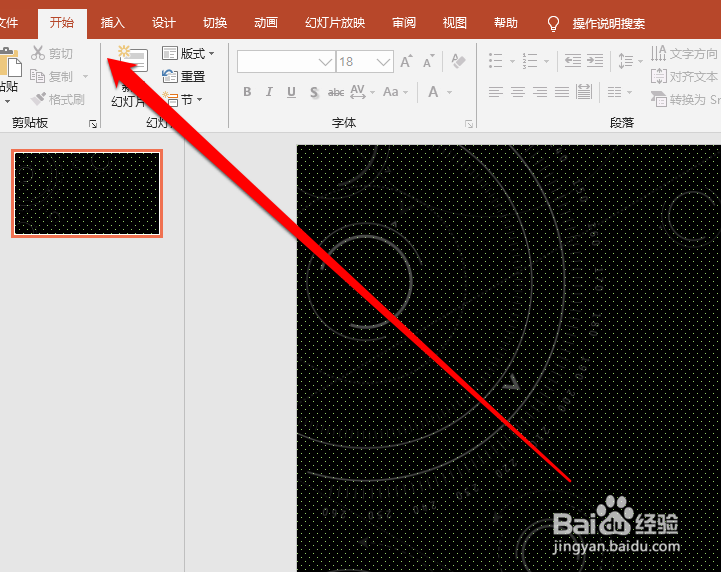Click the convert to SmartArt button
The height and width of the screenshot is (572, 721).
coord(685,99)
